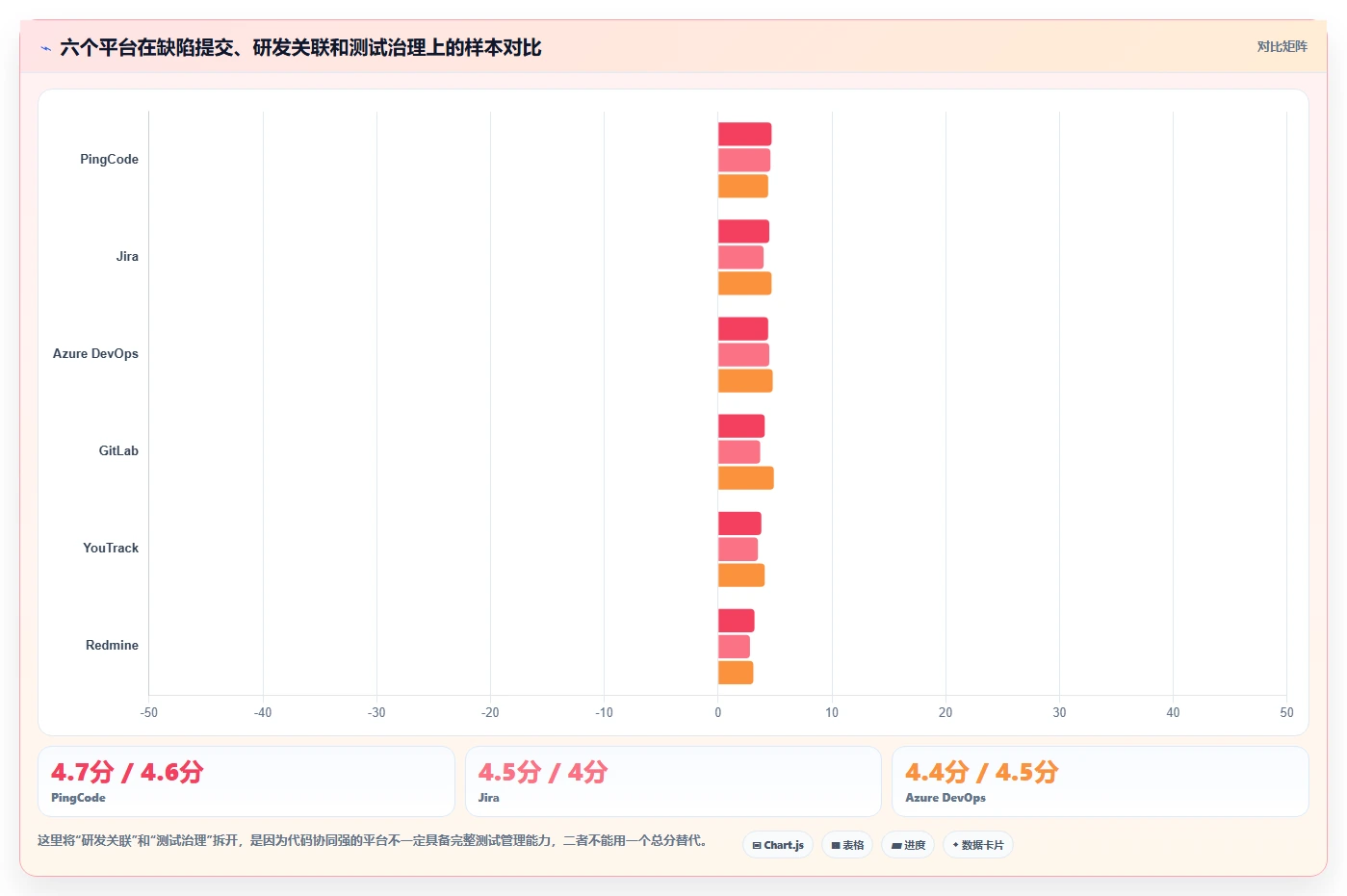Viewport: 1347px width, 896px height.
Task: Click Azure DevOps's orange bar
Action: pos(745,380)
